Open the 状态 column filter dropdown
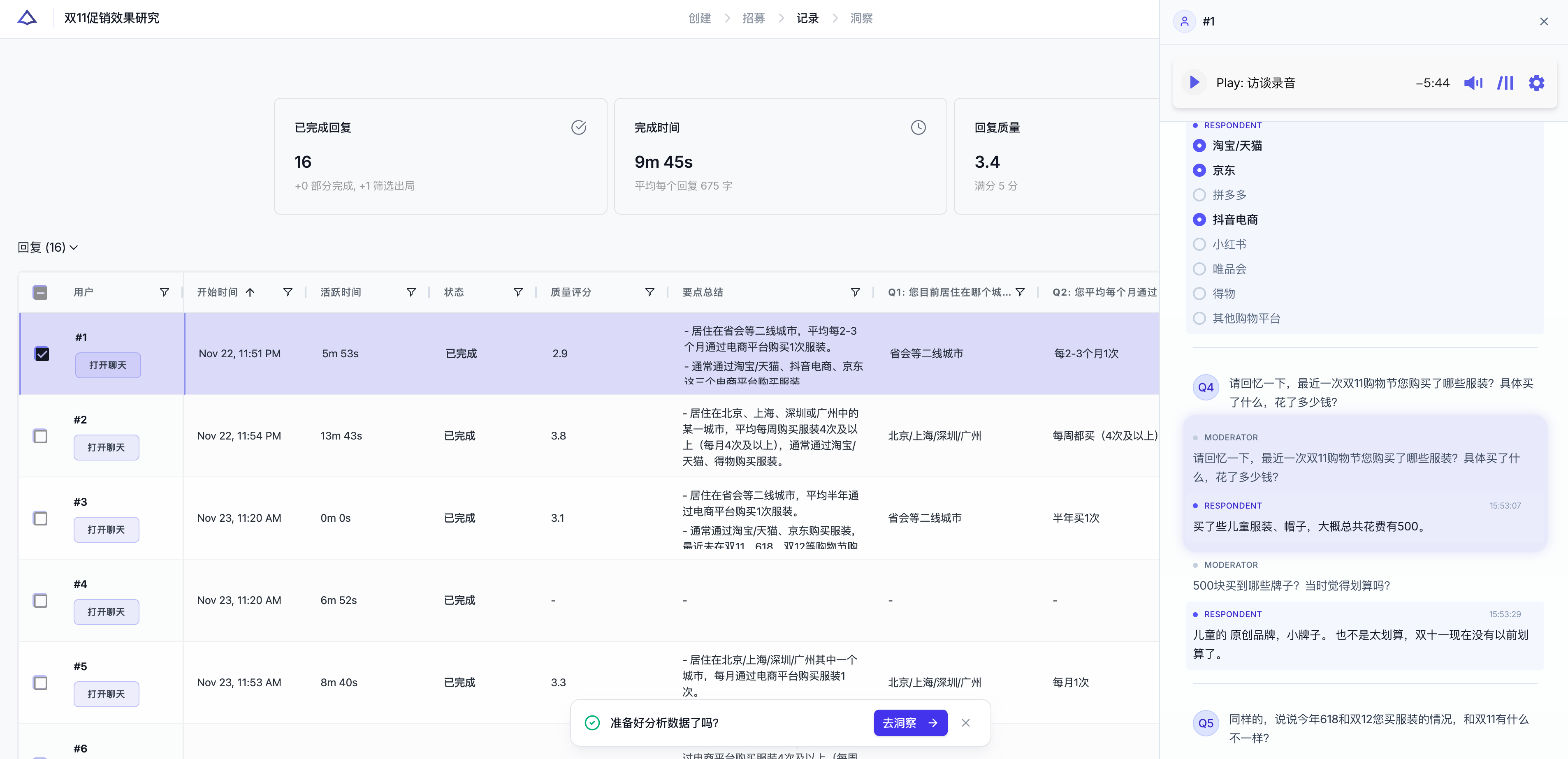The height and width of the screenshot is (759, 1568). coord(518,292)
